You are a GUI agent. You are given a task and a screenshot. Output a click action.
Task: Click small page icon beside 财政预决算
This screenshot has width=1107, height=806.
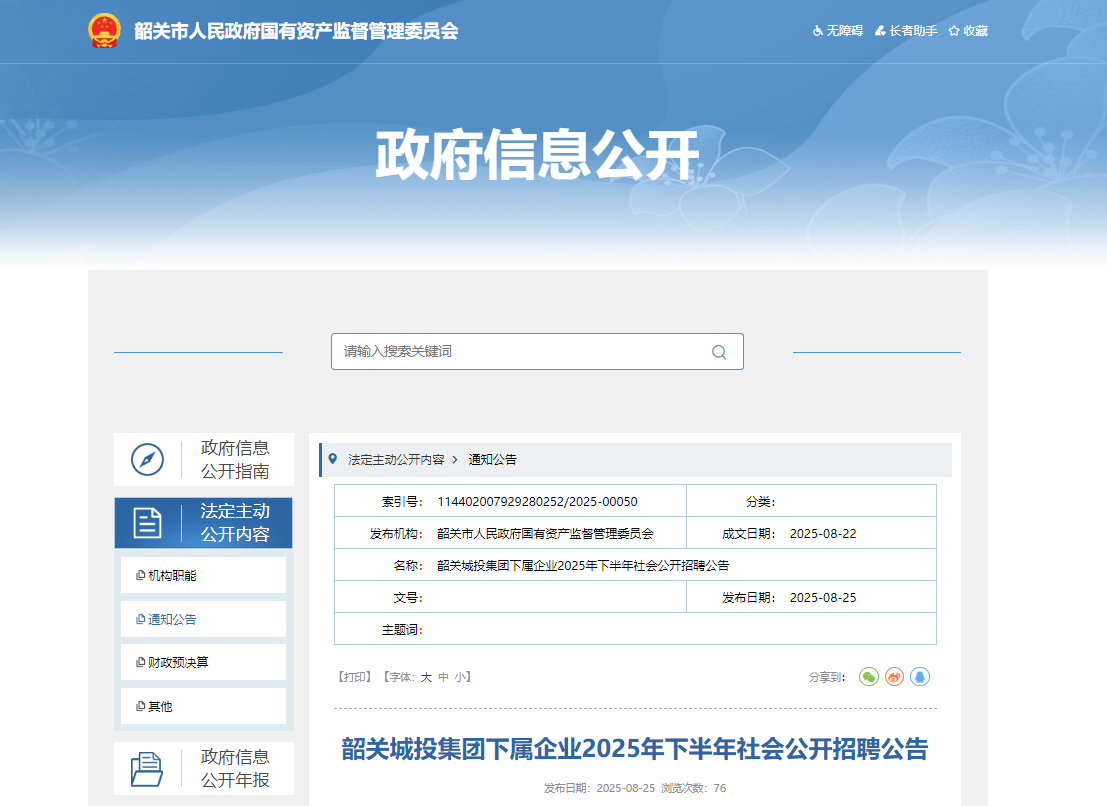140,662
